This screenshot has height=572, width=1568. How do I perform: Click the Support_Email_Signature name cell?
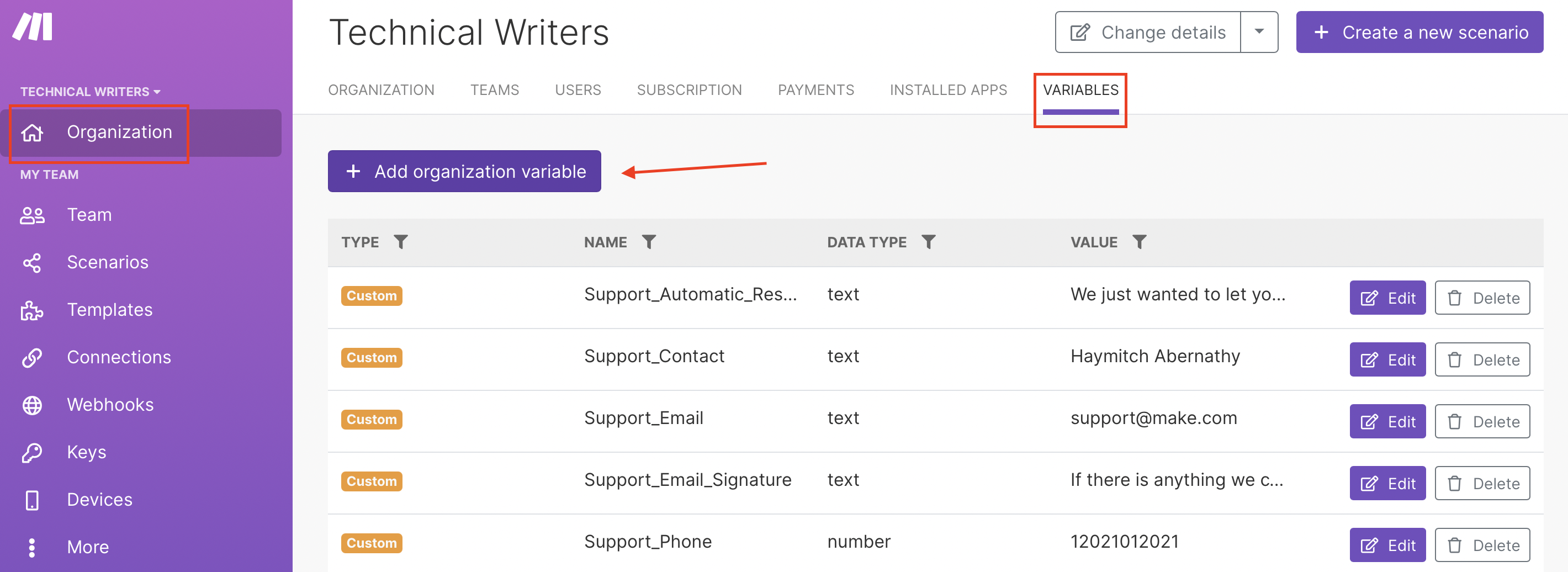[x=688, y=481]
